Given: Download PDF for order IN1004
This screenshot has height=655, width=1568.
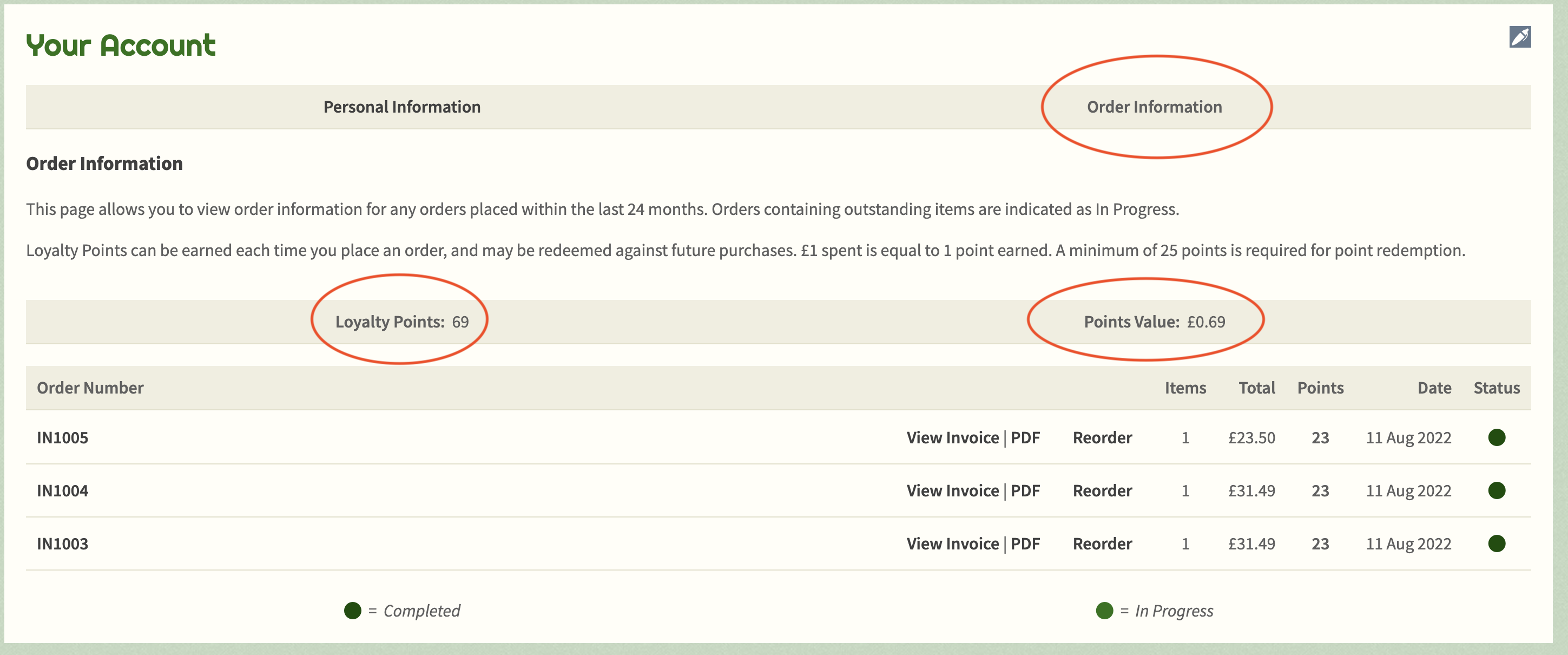Looking at the screenshot, I should point(1025,490).
